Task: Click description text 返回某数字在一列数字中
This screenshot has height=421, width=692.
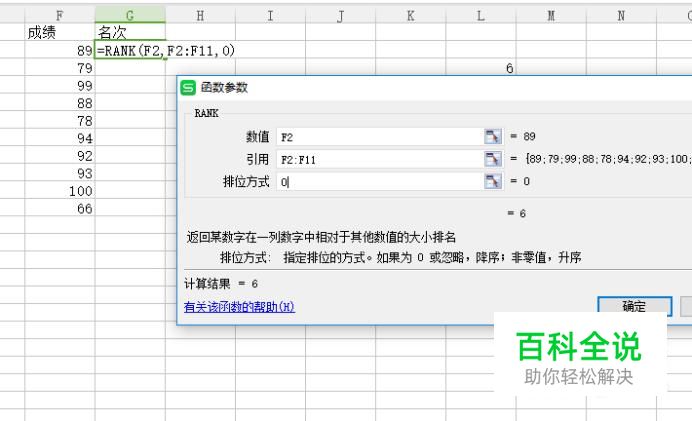Action: (321, 237)
